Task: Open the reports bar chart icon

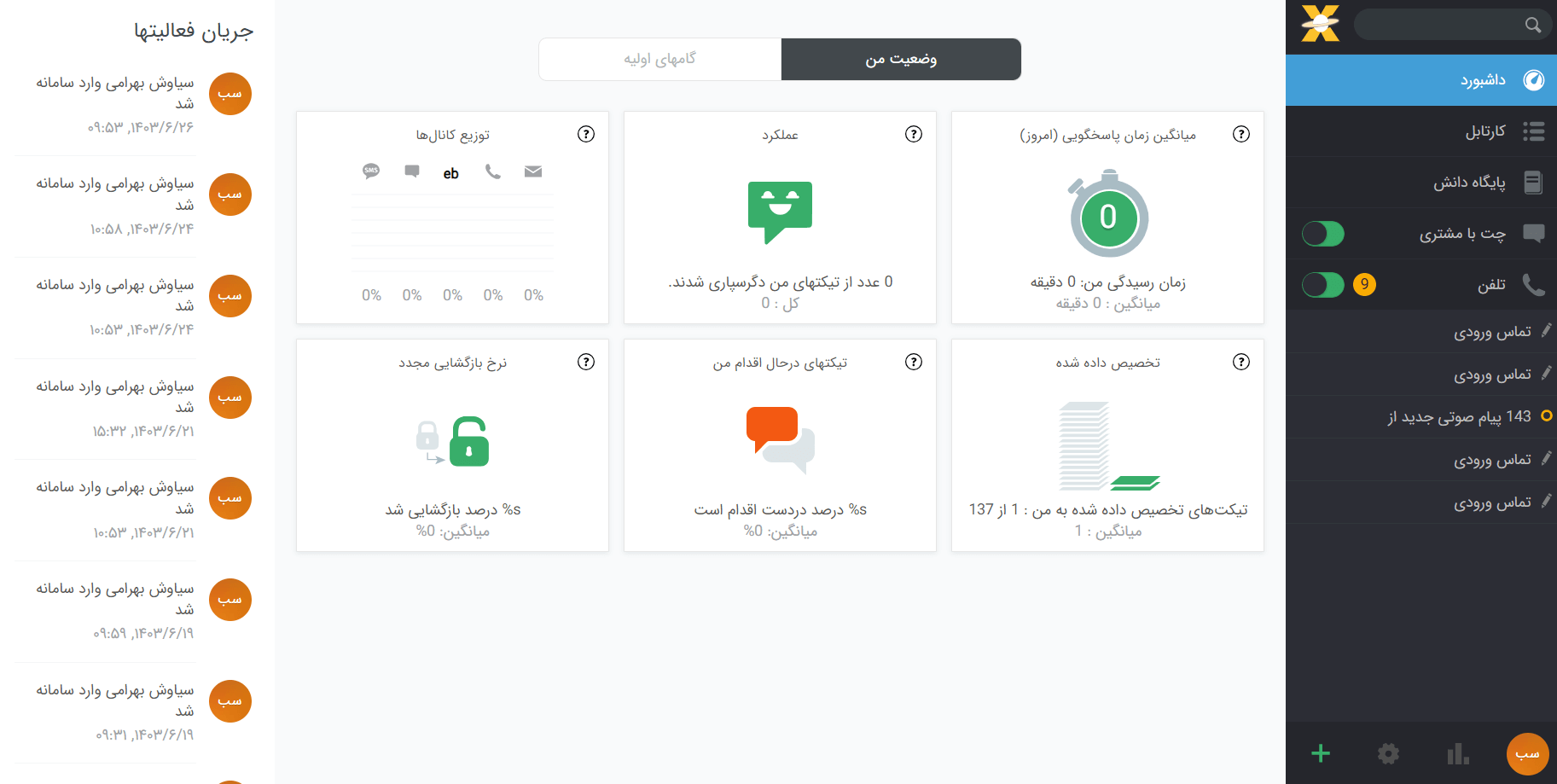Action: 1458,753
